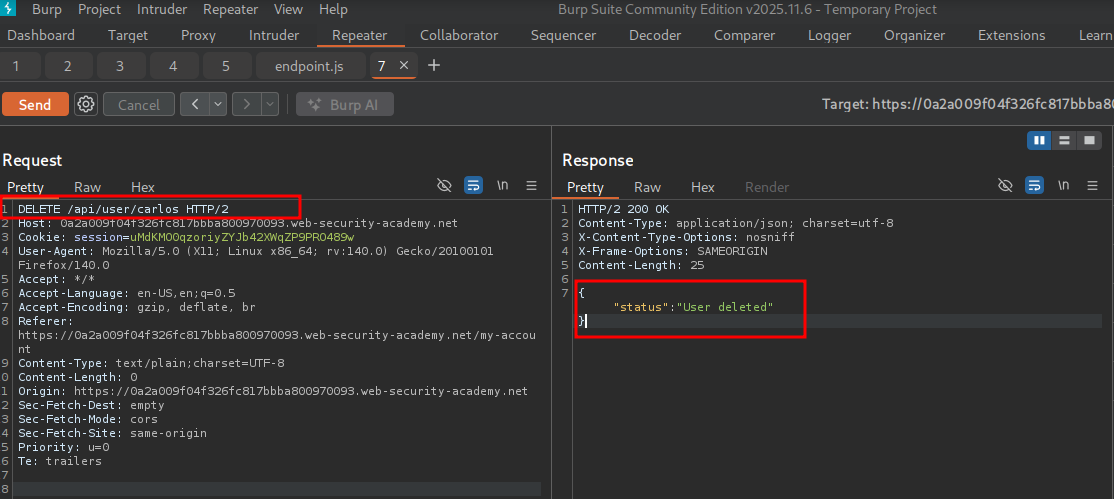The height and width of the screenshot is (499, 1114).
Task: Click the Content-Length: 0 header line
Action: click(78, 377)
